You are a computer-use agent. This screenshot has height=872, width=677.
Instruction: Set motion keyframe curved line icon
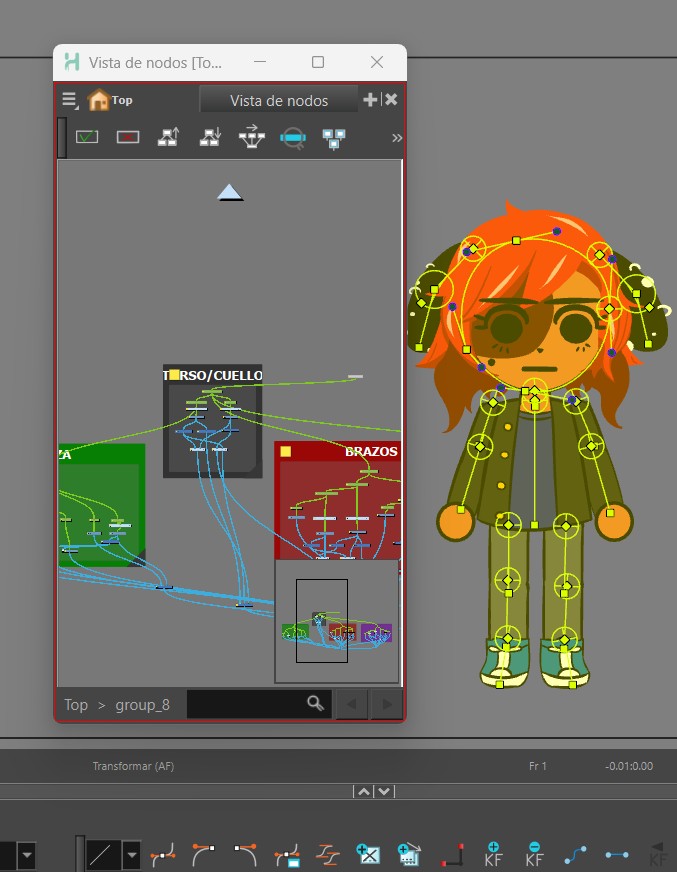pos(575,855)
